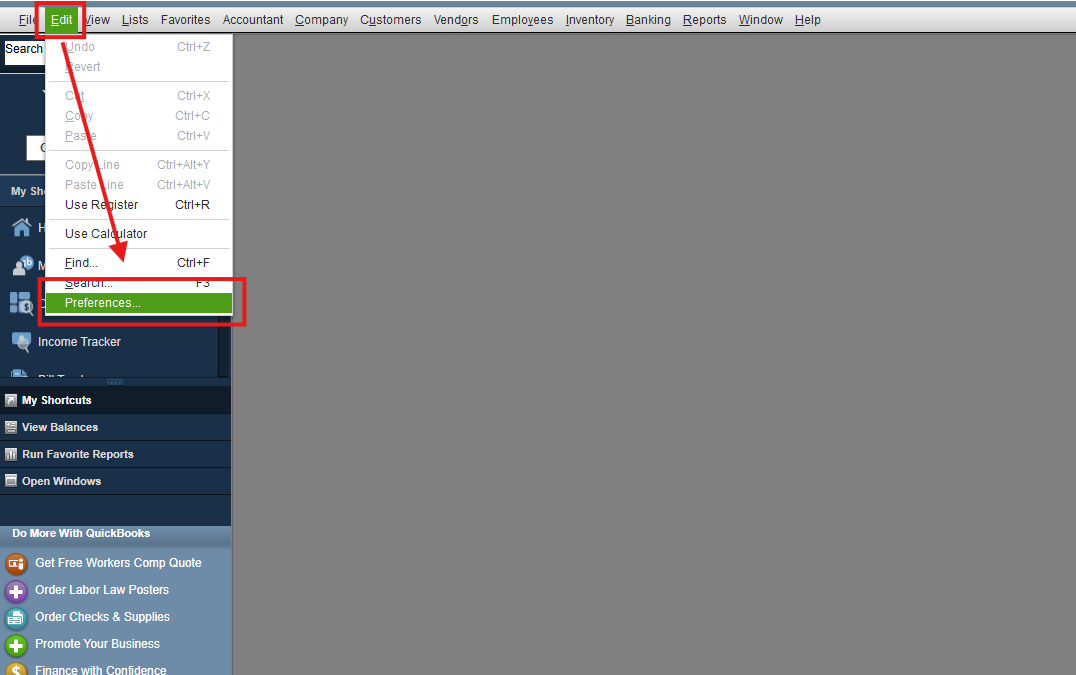Switch to Run Favorite Reports panel
The width and height of the screenshot is (1076, 675).
(115, 454)
